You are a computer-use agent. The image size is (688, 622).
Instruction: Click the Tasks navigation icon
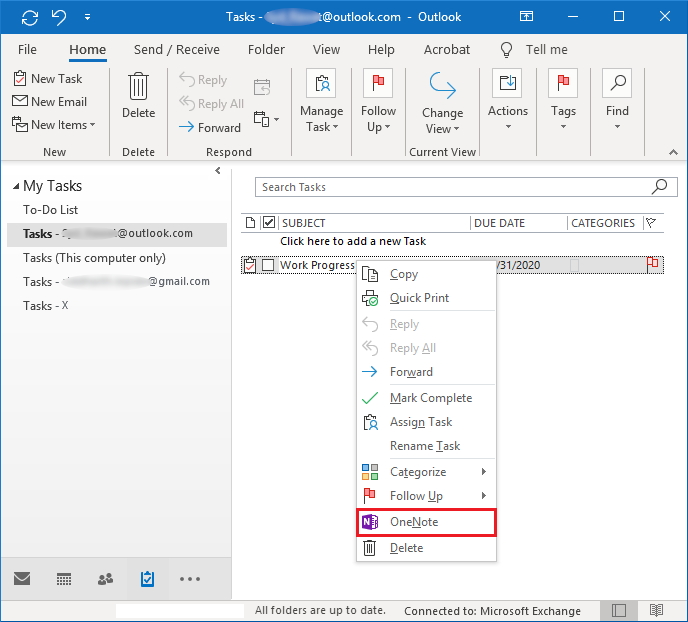click(x=147, y=579)
